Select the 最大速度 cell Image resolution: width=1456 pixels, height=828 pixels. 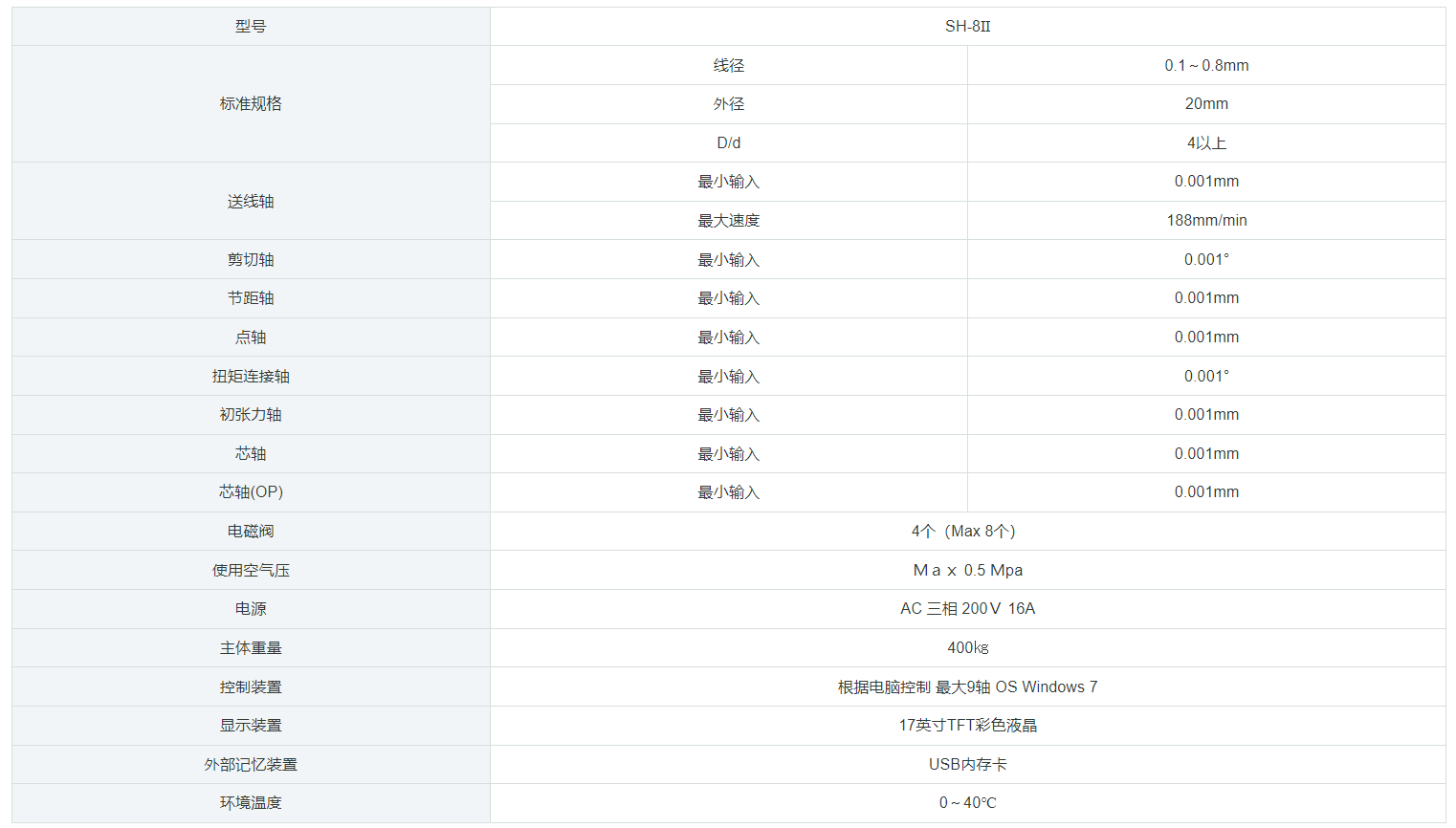click(728, 221)
